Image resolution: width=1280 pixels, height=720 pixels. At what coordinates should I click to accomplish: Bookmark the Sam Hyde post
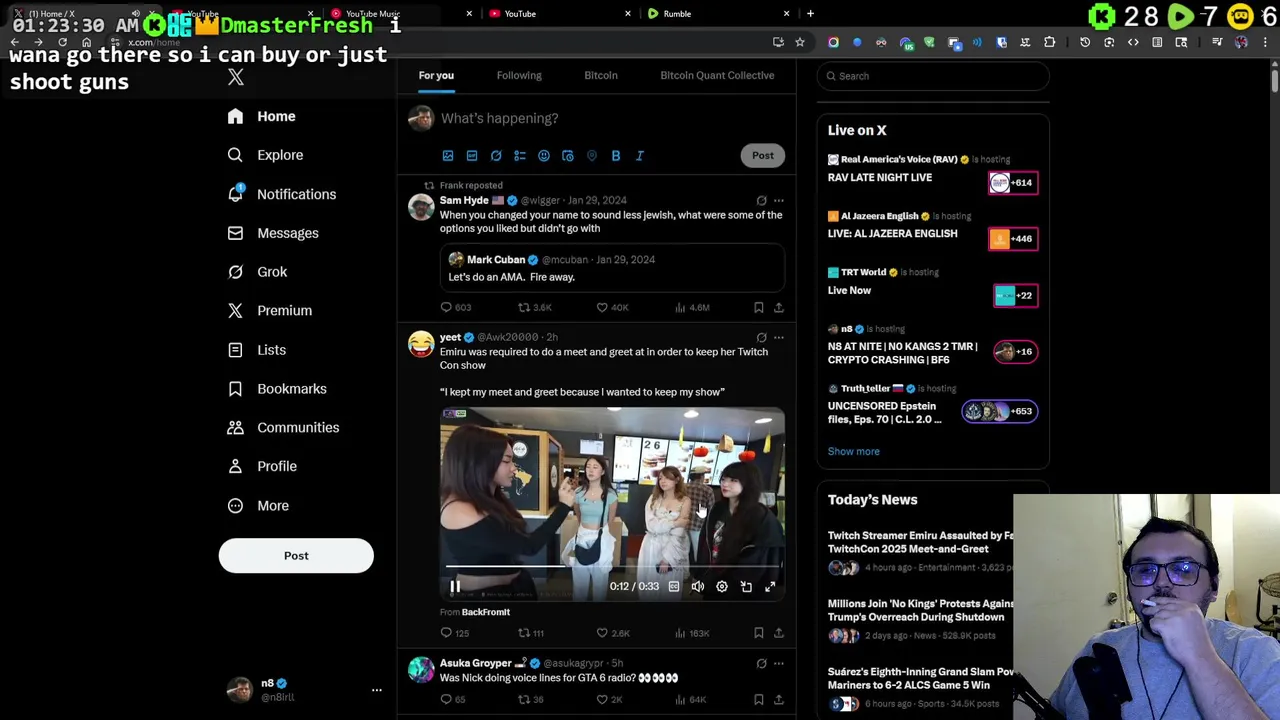pyautogui.click(x=759, y=308)
